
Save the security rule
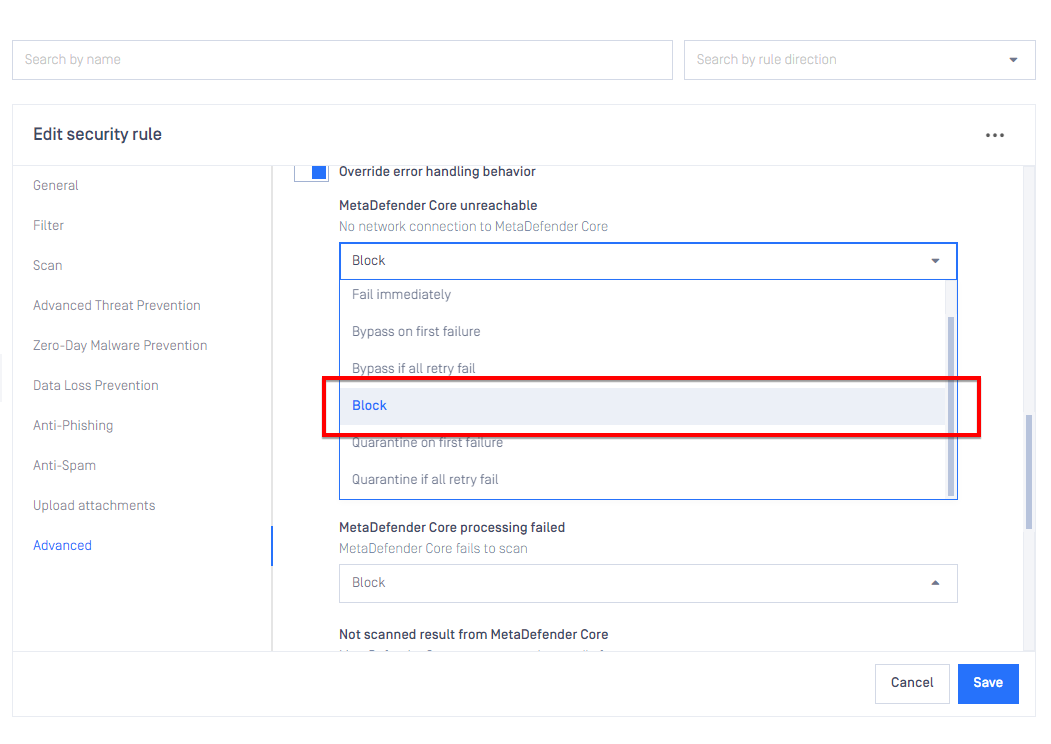[988, 683]
